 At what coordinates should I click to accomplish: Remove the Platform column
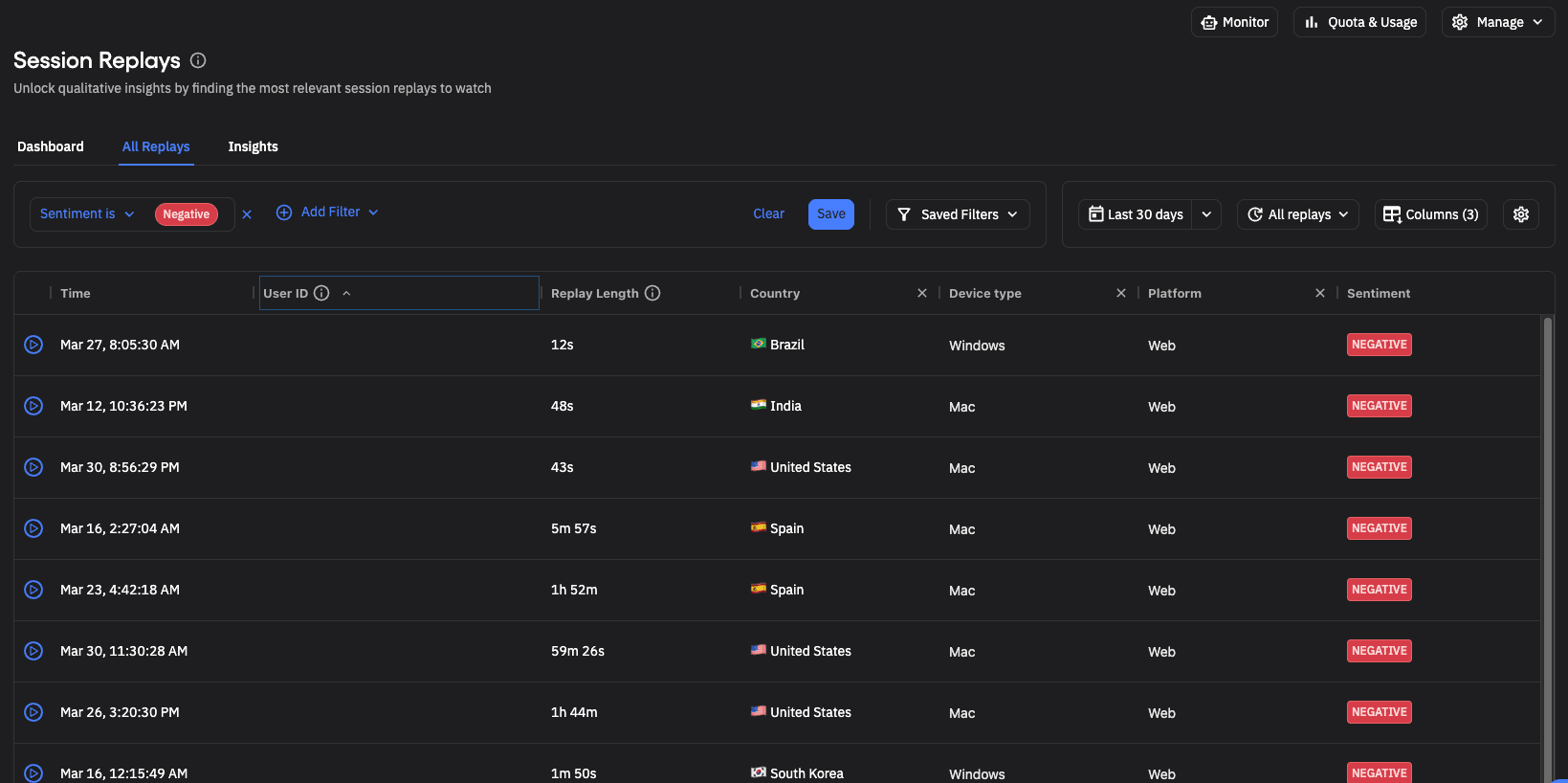click(x=1320, y=293)
